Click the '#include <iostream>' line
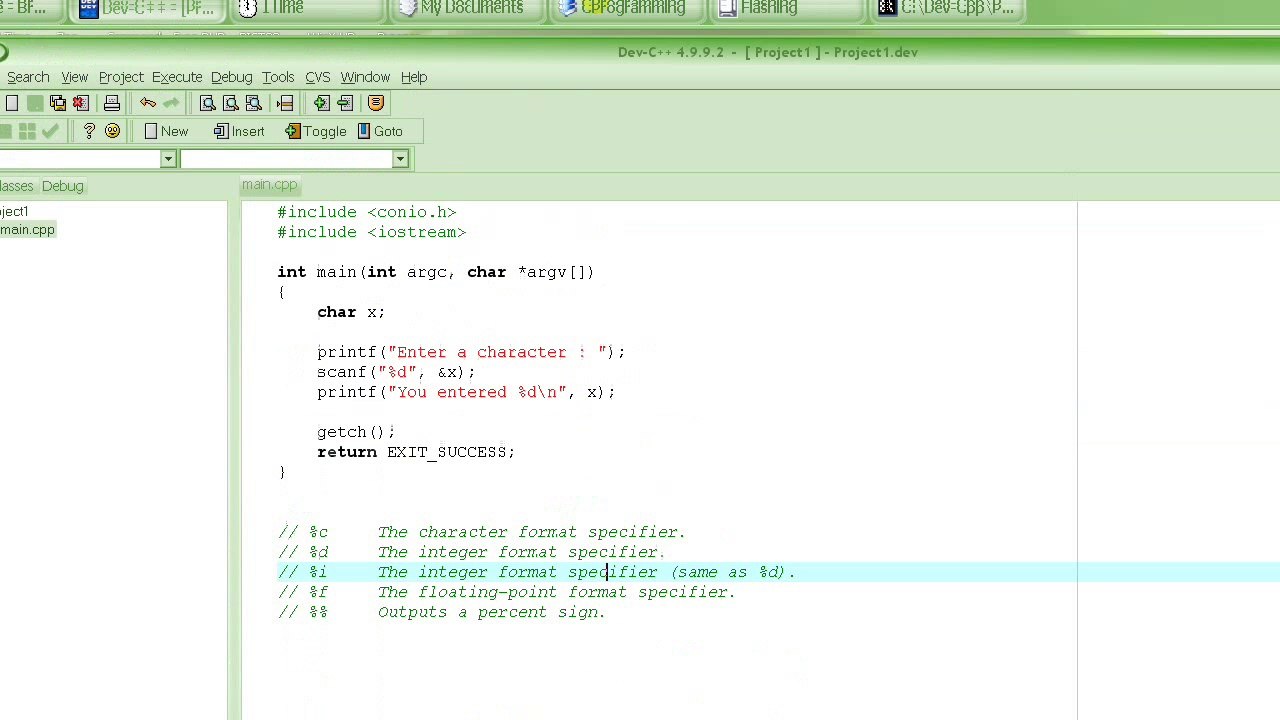Image resolution: width=1280 pixels, height=720 pixels. (372, 232)
